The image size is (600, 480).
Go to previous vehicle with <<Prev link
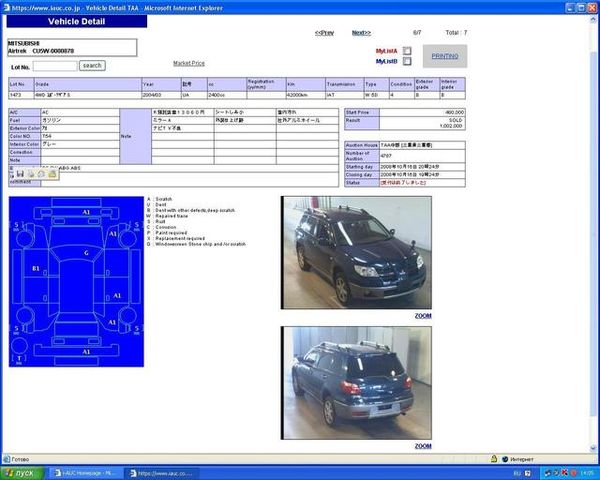tap(324, 33)
